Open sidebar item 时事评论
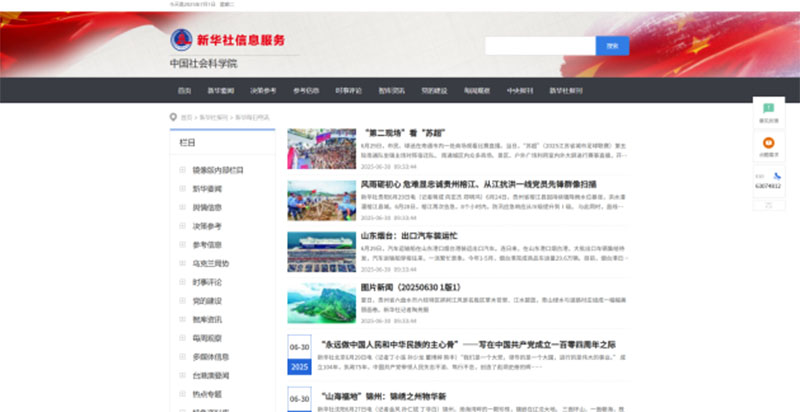 (x=207, y=282)
